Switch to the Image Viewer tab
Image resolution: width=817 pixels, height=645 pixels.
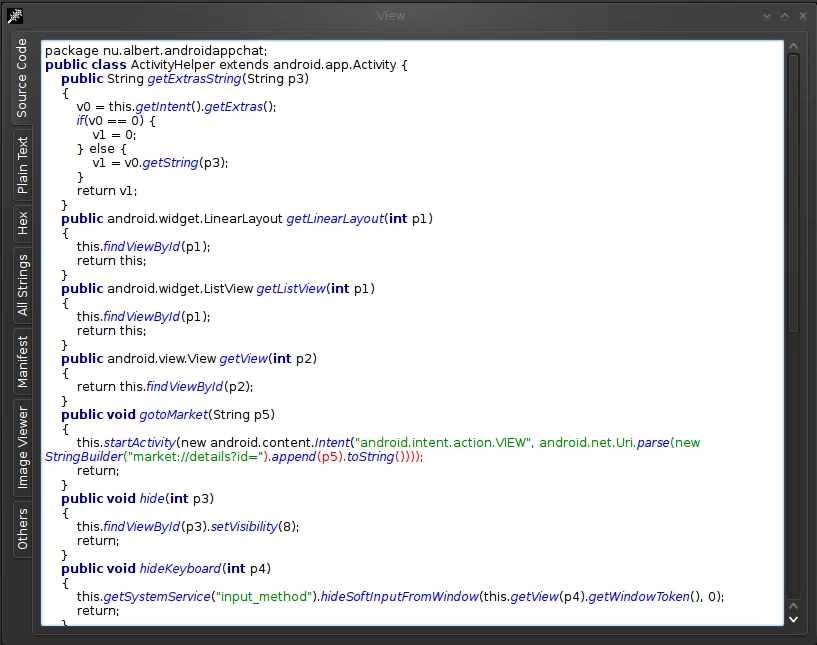point(21,447)
